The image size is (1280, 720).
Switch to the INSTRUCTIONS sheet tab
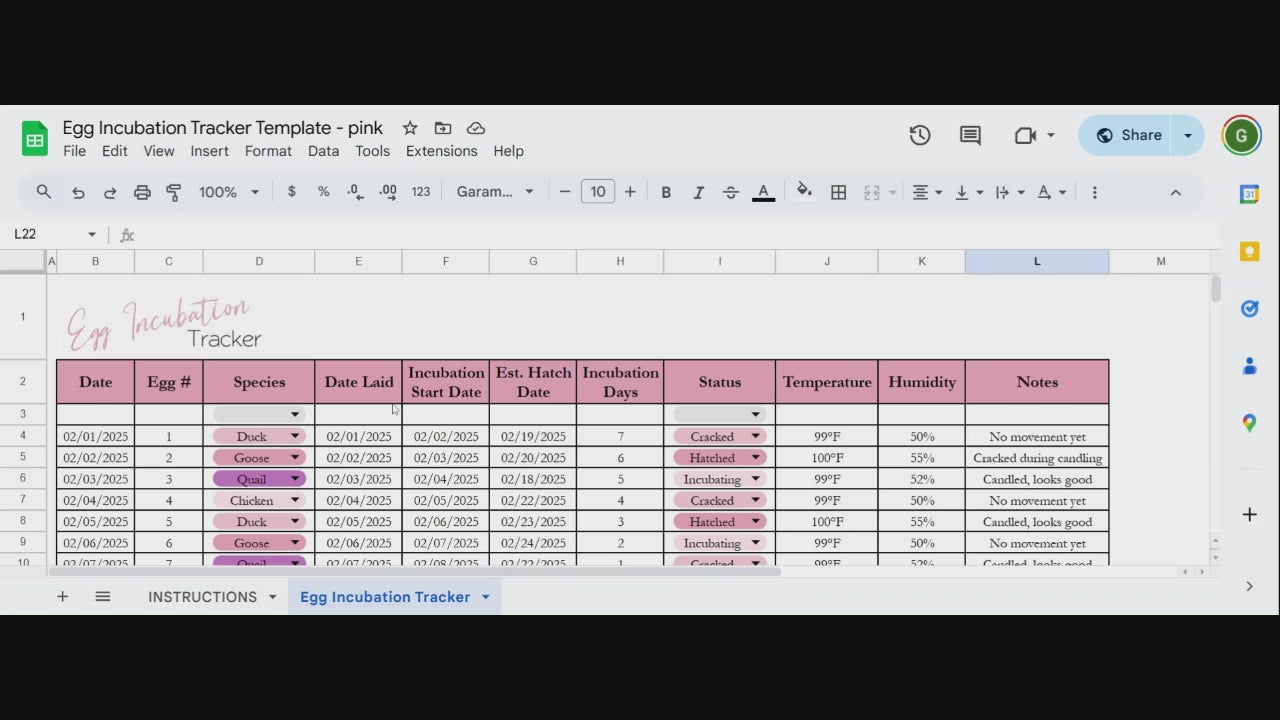click(202, 597)
